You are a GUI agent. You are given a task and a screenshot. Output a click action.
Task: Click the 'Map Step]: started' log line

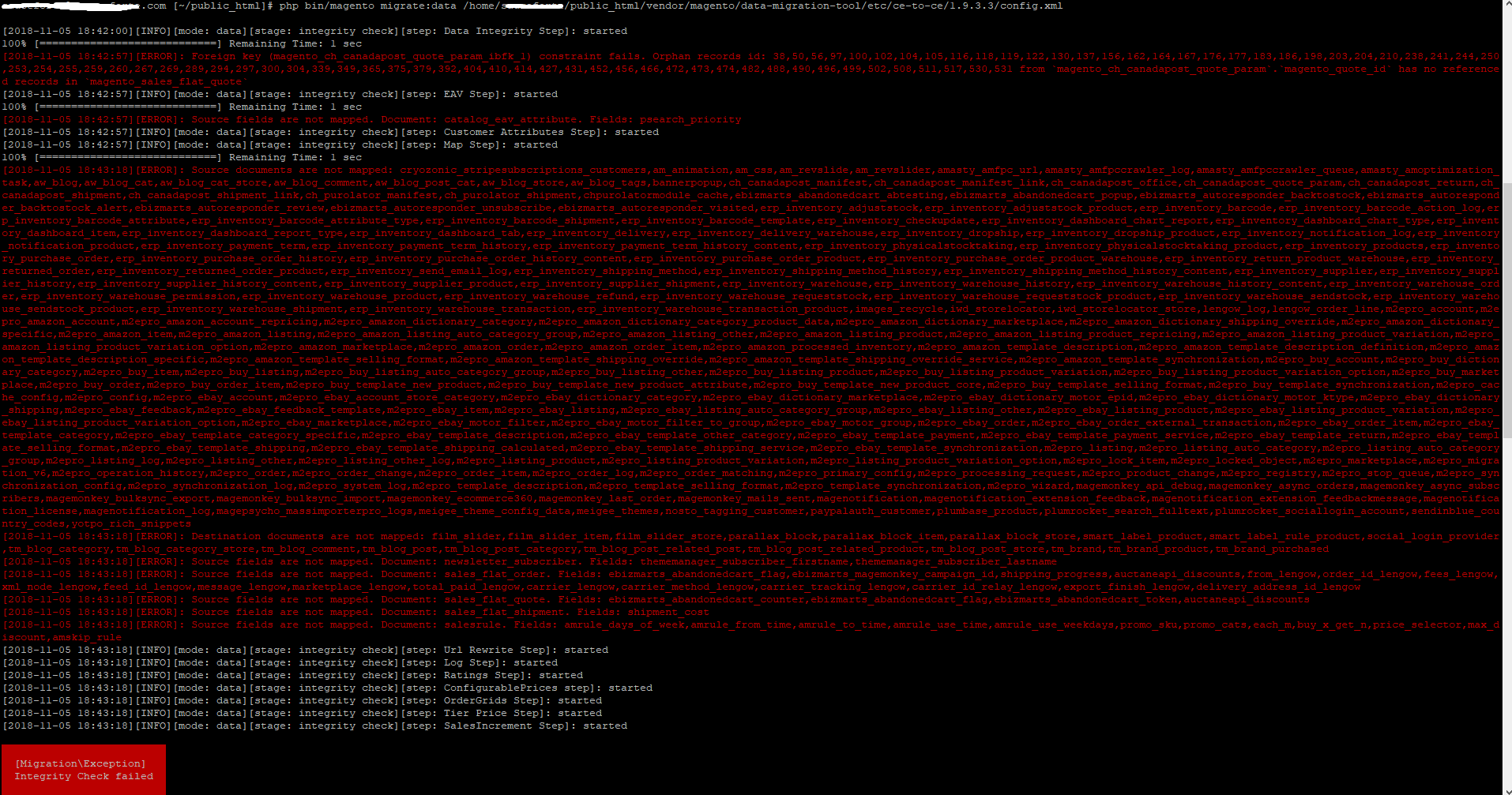pyautogui.click(x=280, y=144)
